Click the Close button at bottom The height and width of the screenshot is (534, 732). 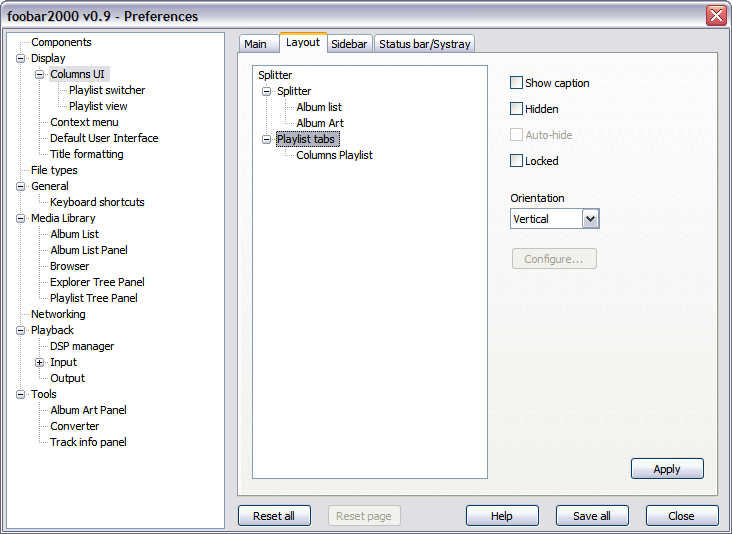(682, 516)
